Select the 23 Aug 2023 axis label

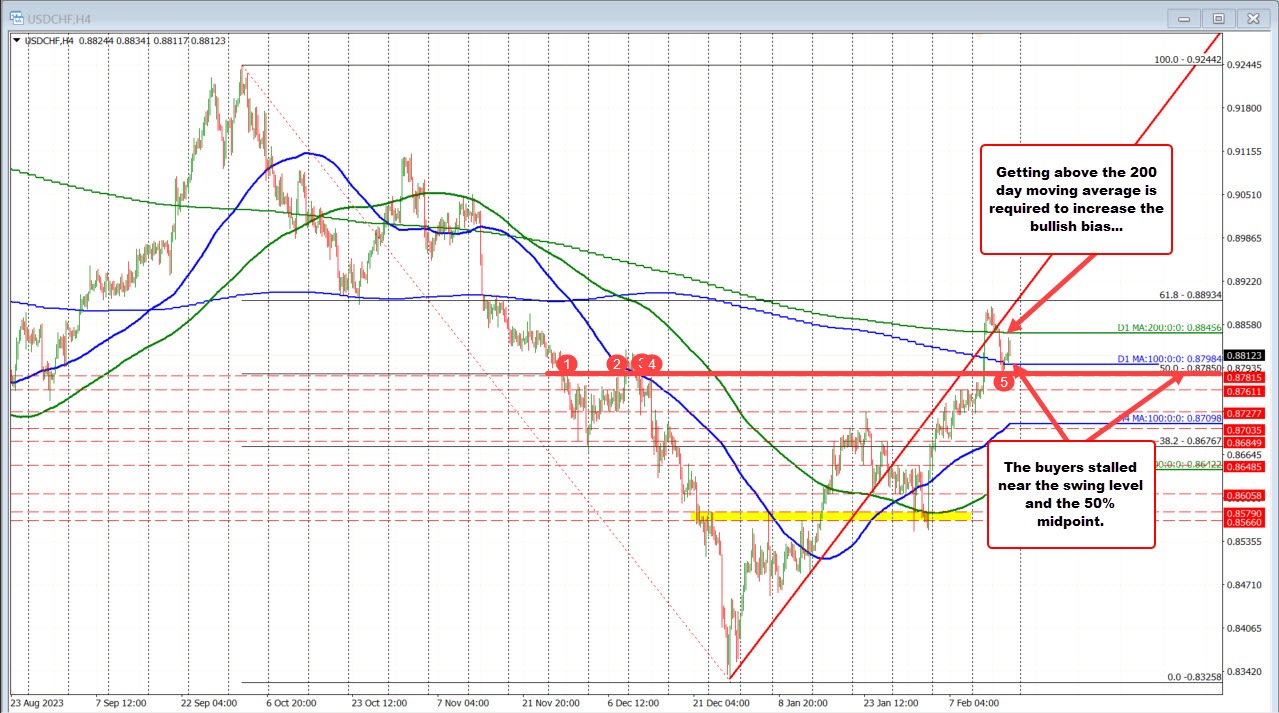click(x=38, y=703)
